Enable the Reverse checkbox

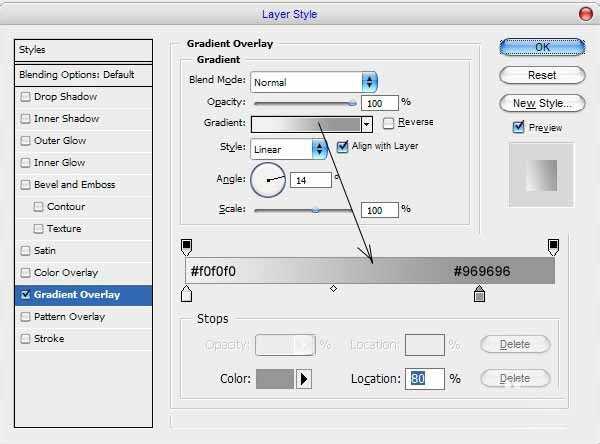pyautogui.click(x=389, y=123)
